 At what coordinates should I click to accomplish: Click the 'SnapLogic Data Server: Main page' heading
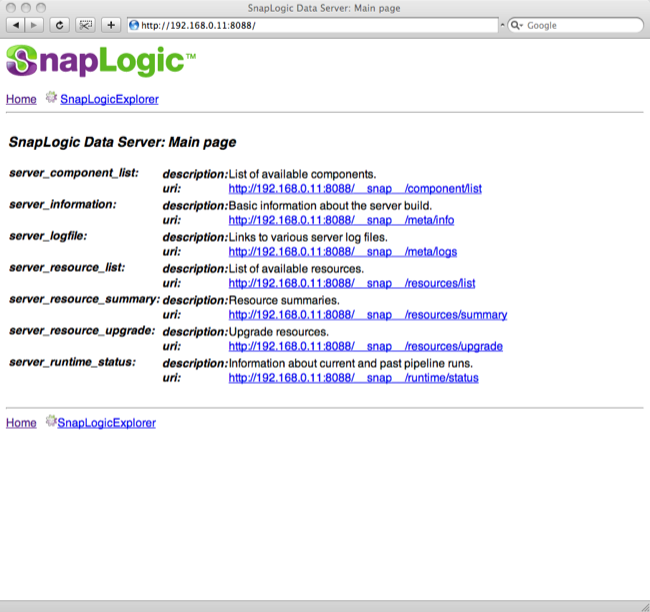pyautogui.click(x=122, y=142)
